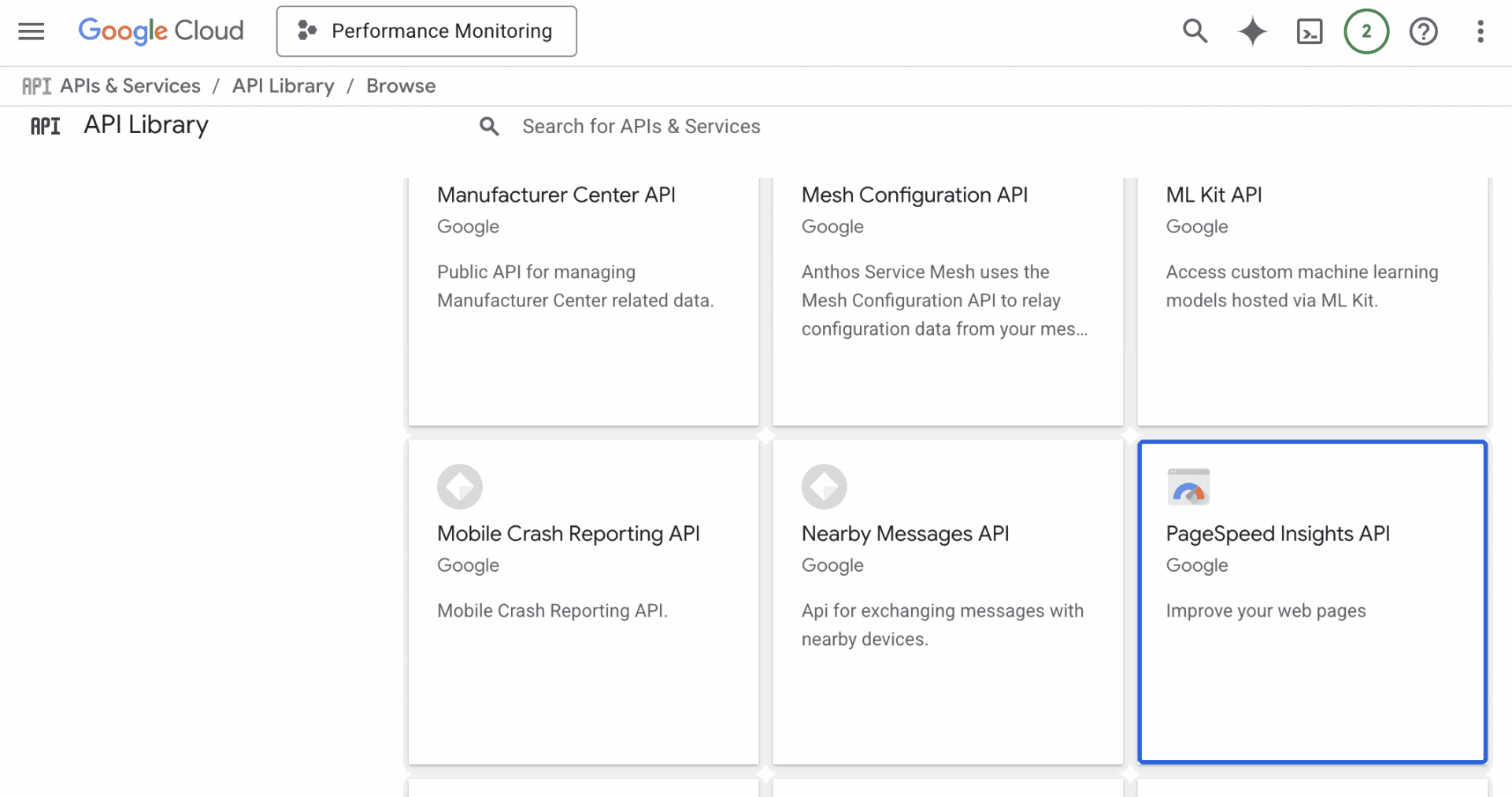1512x797 pixels.
Task: Click the PageSpeed Insights speedometer icon
Action: 1188,487
